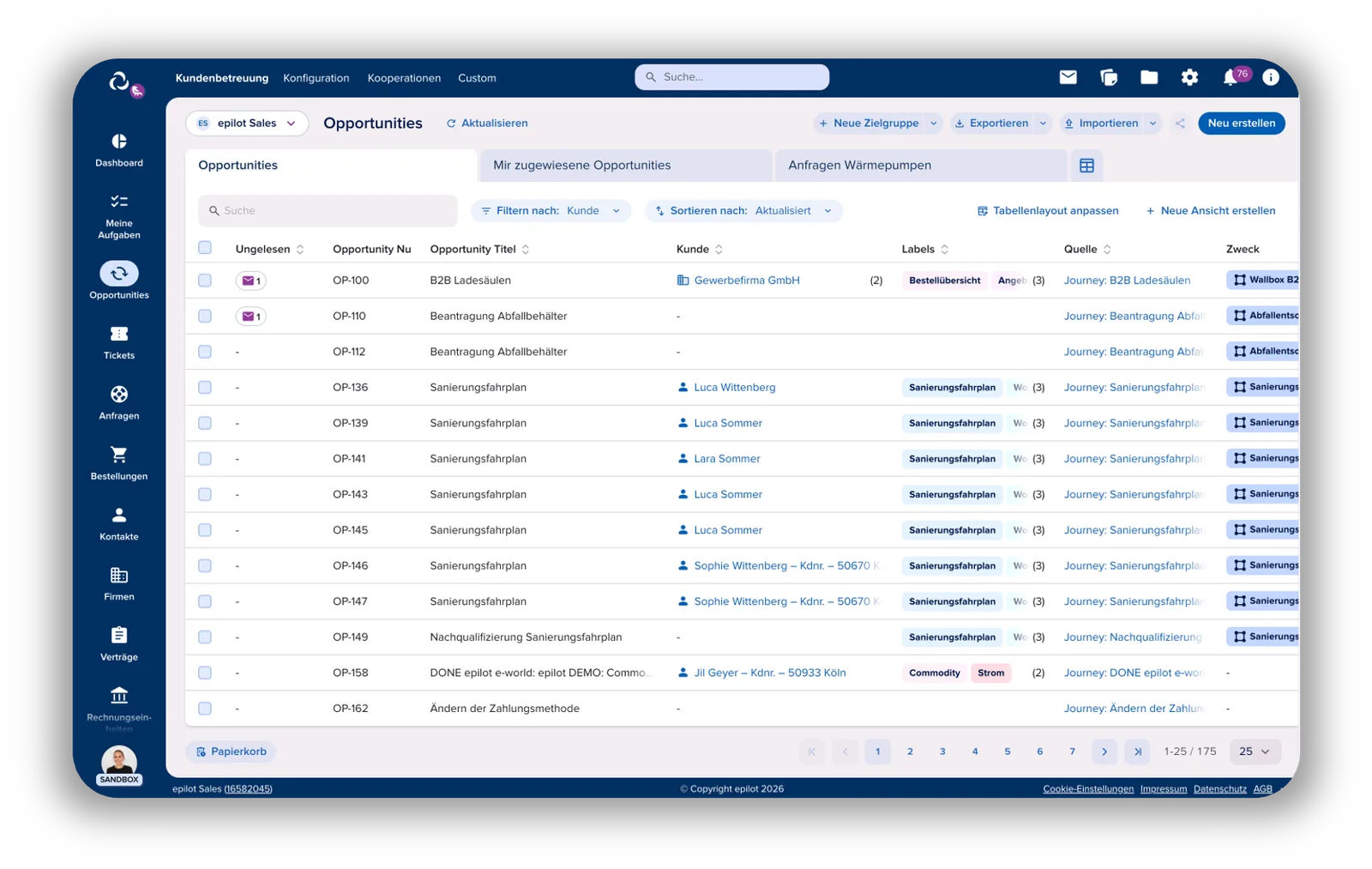Click Tabellenlayout anpassen
Image resolution: width=1372 pixels, height=869 pixels.
(1048, 211)
